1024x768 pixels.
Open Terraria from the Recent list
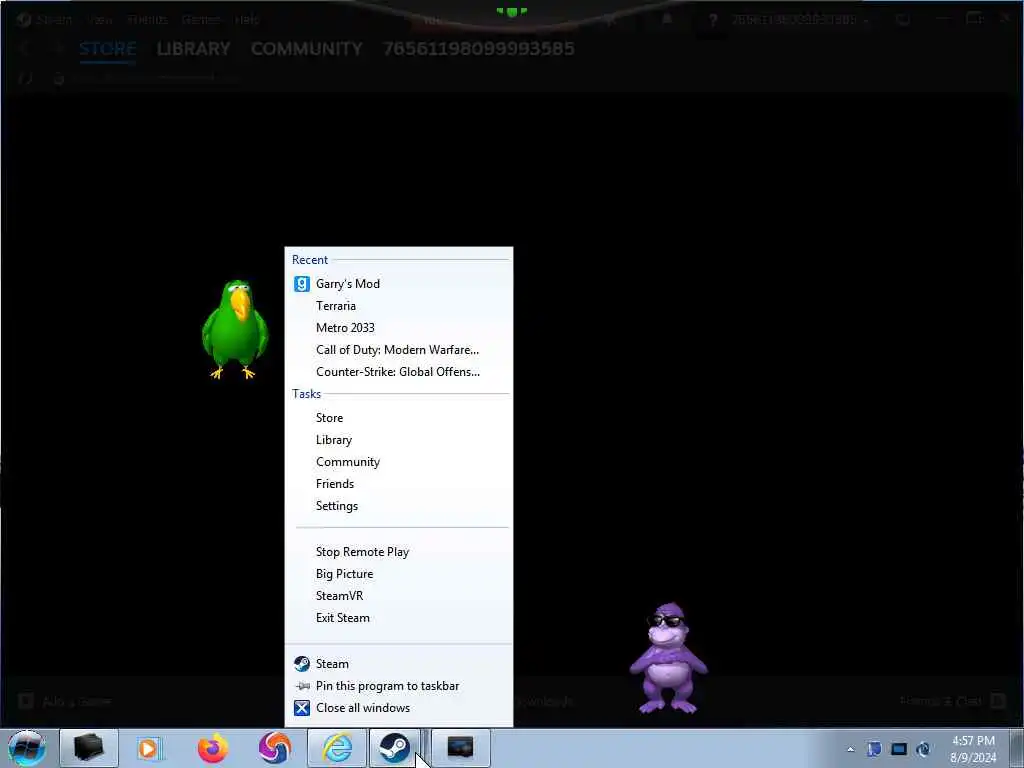click(398, 306)
